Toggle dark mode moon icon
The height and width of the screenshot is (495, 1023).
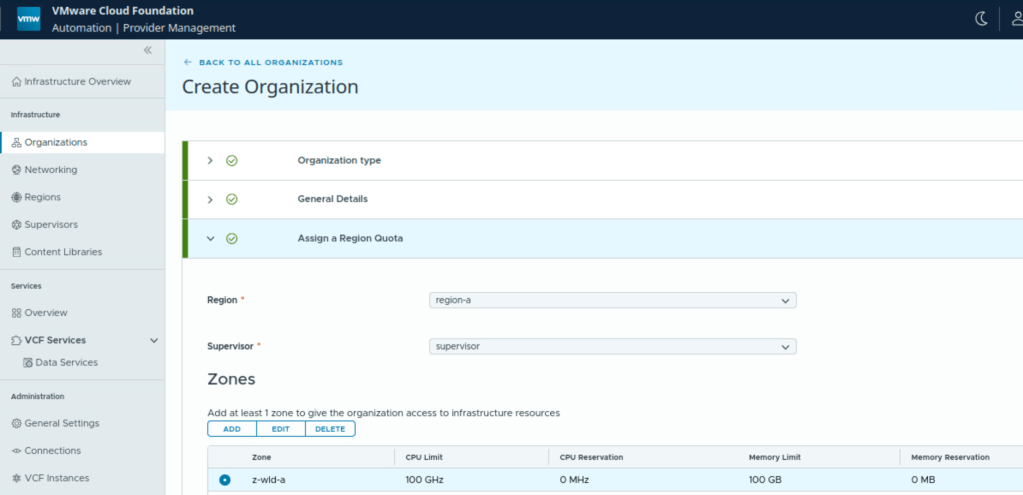coord(980,19)
